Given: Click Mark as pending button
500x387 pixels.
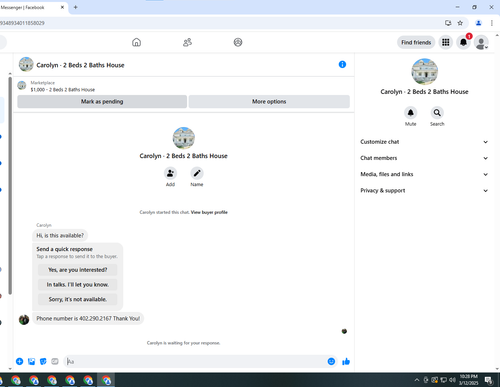Looking at the screenshot, I should pos(102,101).
